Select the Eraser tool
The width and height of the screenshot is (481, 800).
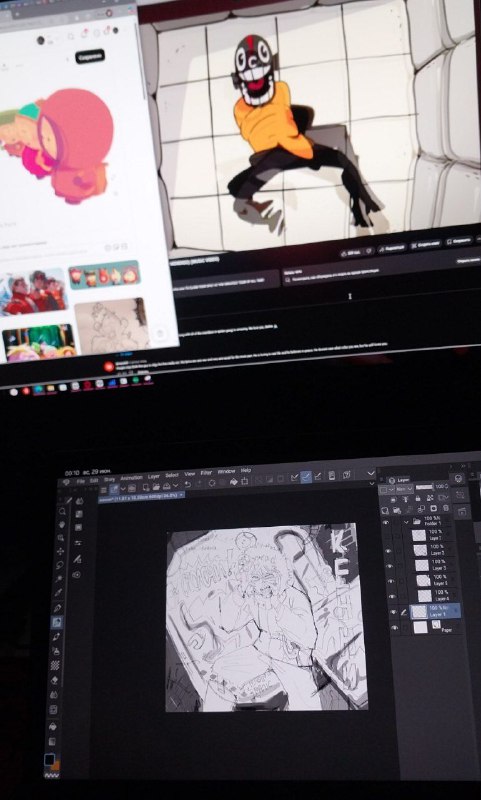55,679
